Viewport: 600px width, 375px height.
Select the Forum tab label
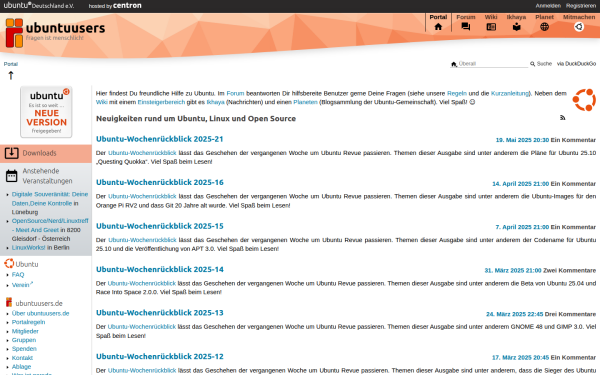466,17
